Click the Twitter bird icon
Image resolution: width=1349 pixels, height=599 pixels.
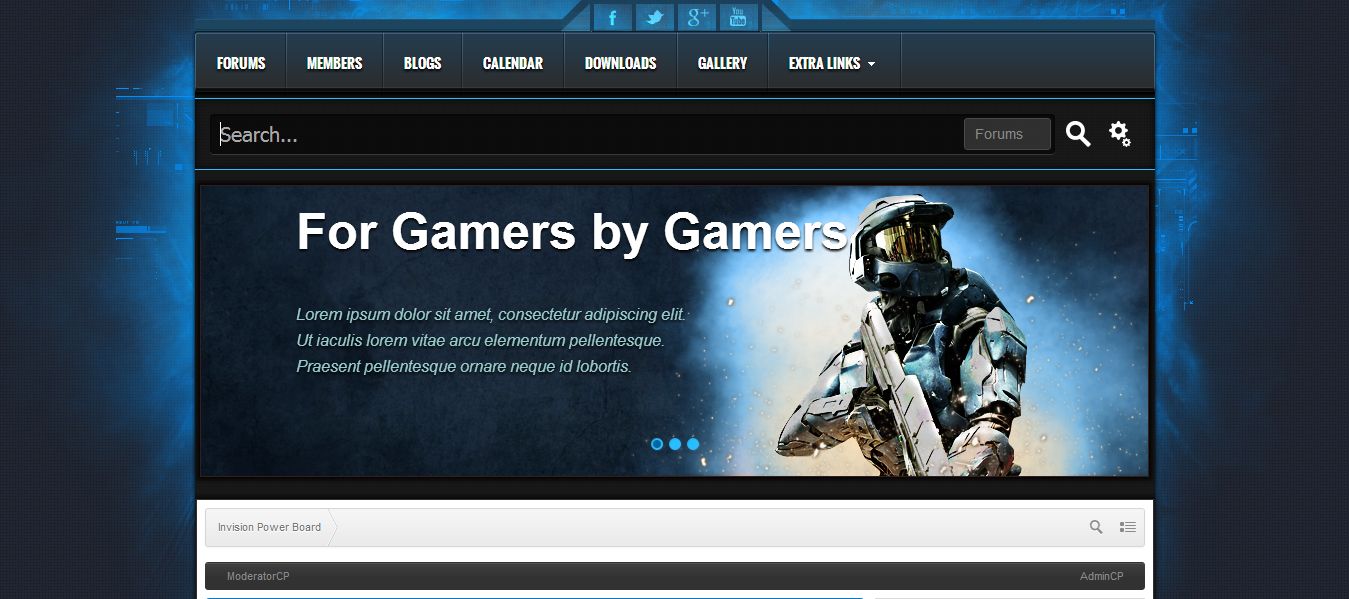tap(654, 18)
